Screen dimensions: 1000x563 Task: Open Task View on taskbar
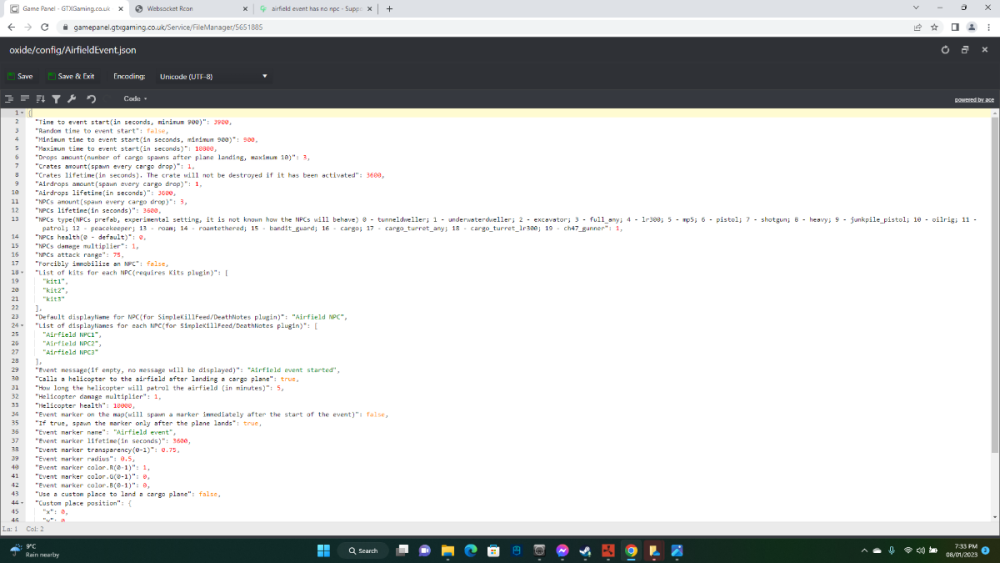pyautogui.click(x=402, y=550)
